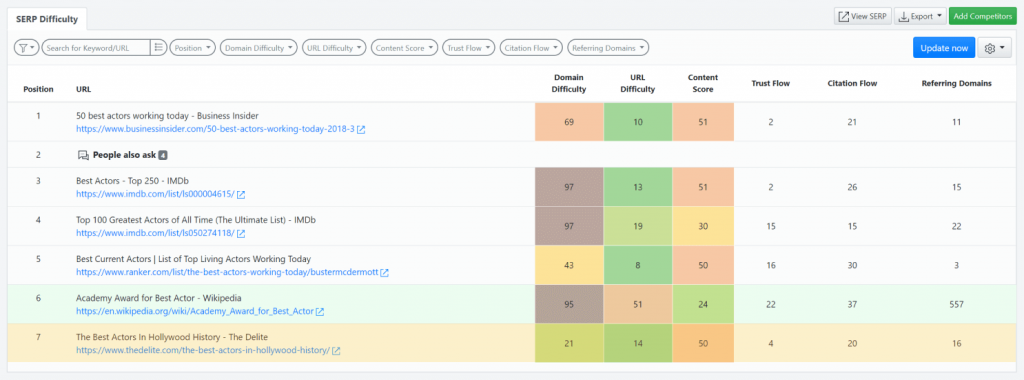Click the People also ask chat icon

82,155
